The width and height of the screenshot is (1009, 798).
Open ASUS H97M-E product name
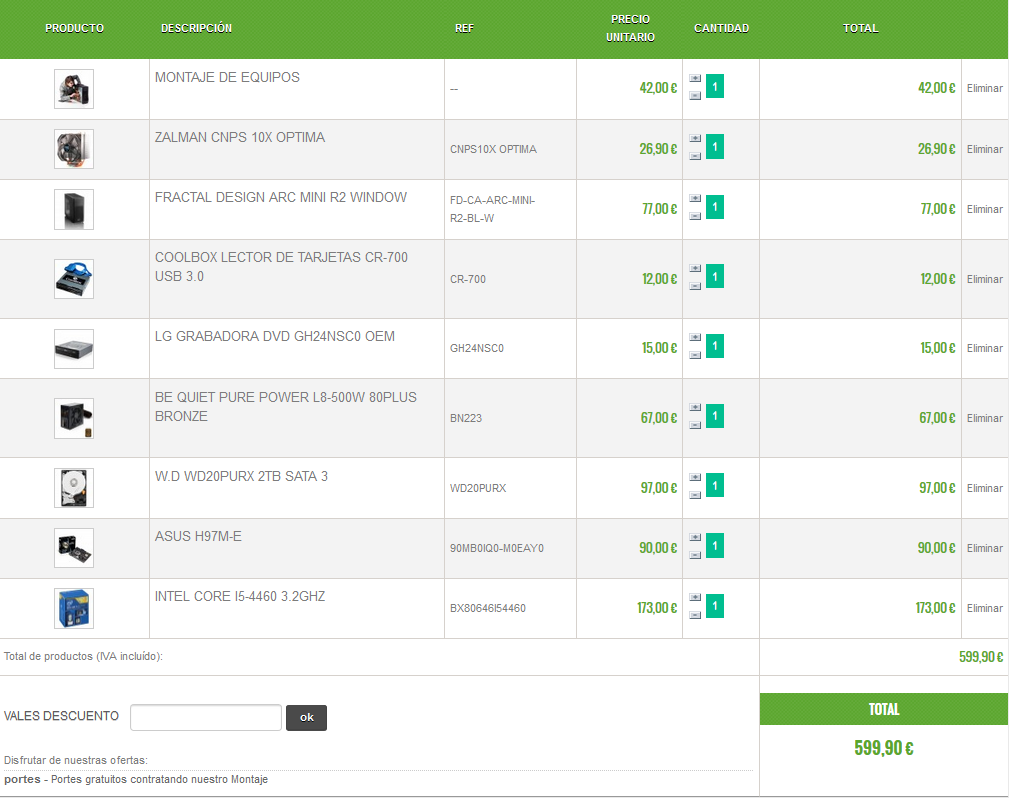click(x=198, y=536)
